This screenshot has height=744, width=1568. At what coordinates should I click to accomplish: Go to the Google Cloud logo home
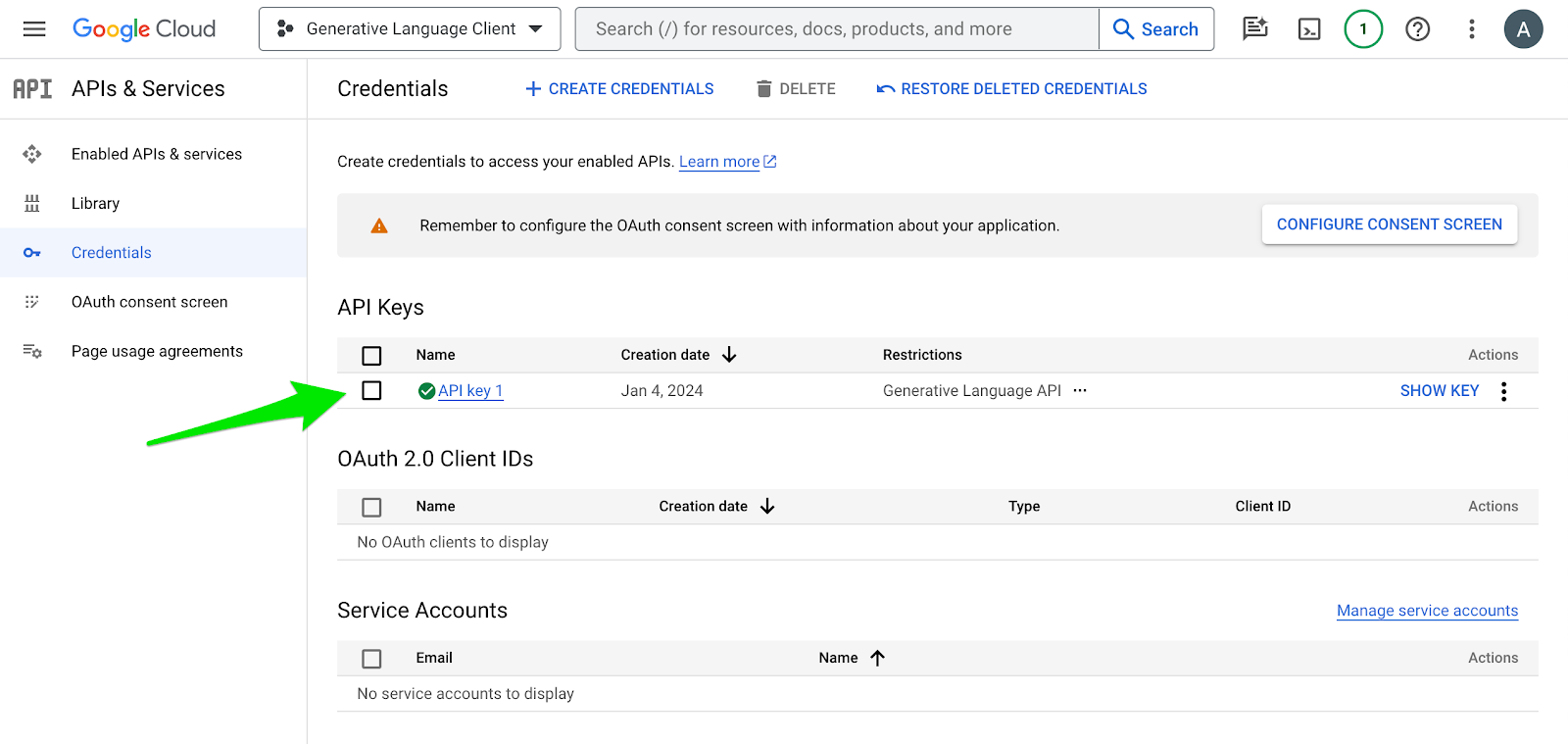[x=144, y=29]
